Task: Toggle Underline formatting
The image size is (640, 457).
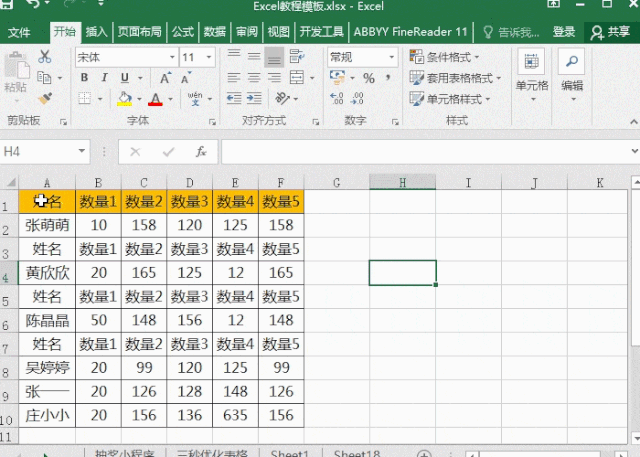Action: point(124,78)
